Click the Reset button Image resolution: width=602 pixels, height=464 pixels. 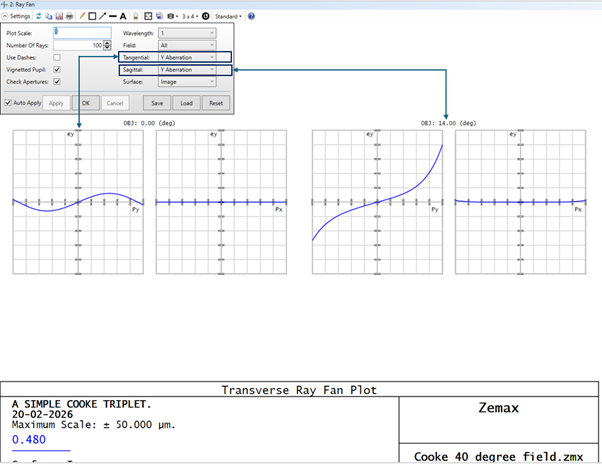(215, 103)
